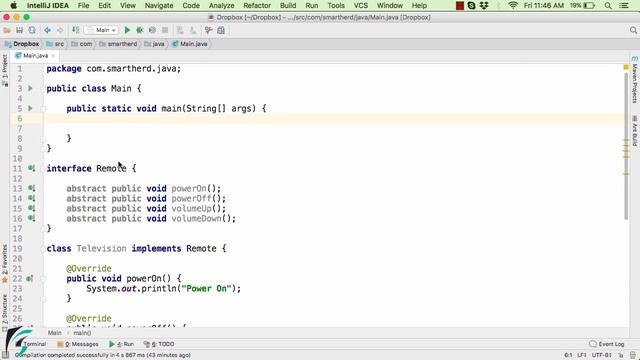Click fold end marker on line 8
The width and height of the screenshot is (640, 360).
tap(43, 139)
